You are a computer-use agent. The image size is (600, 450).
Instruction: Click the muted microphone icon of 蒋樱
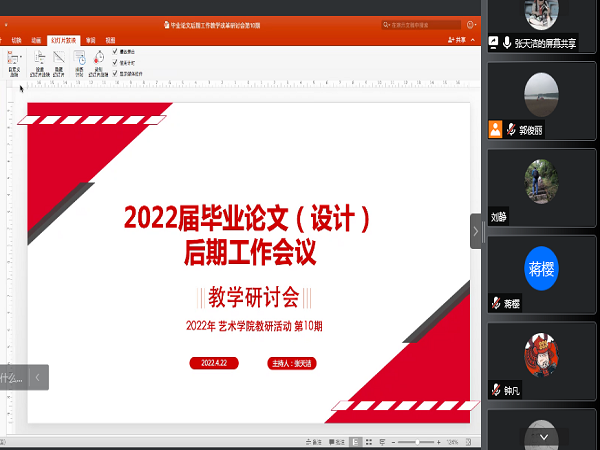pyautogui.click(x=496, y=303)
